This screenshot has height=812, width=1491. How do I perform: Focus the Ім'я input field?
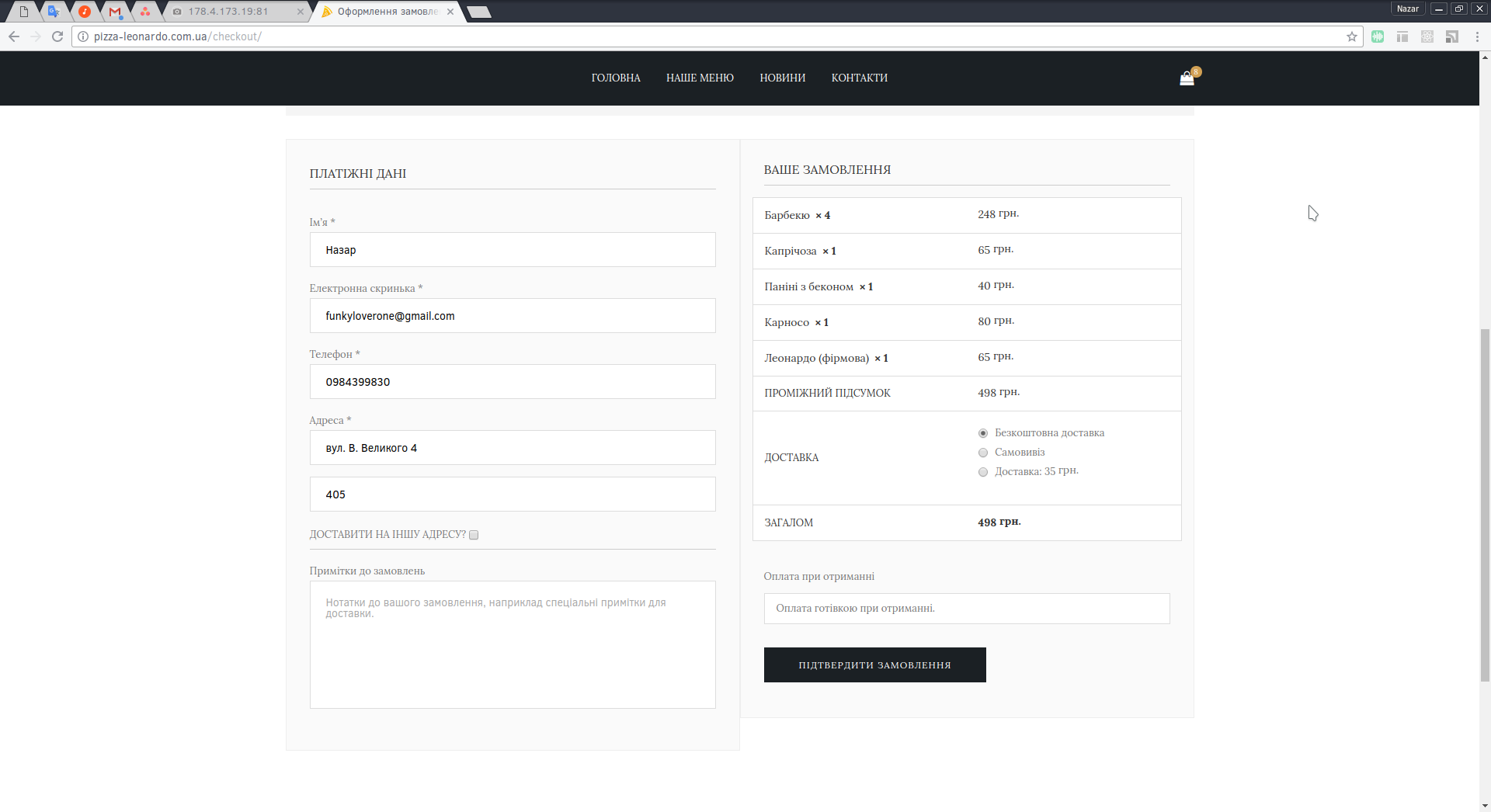click(x=513, y=250)
